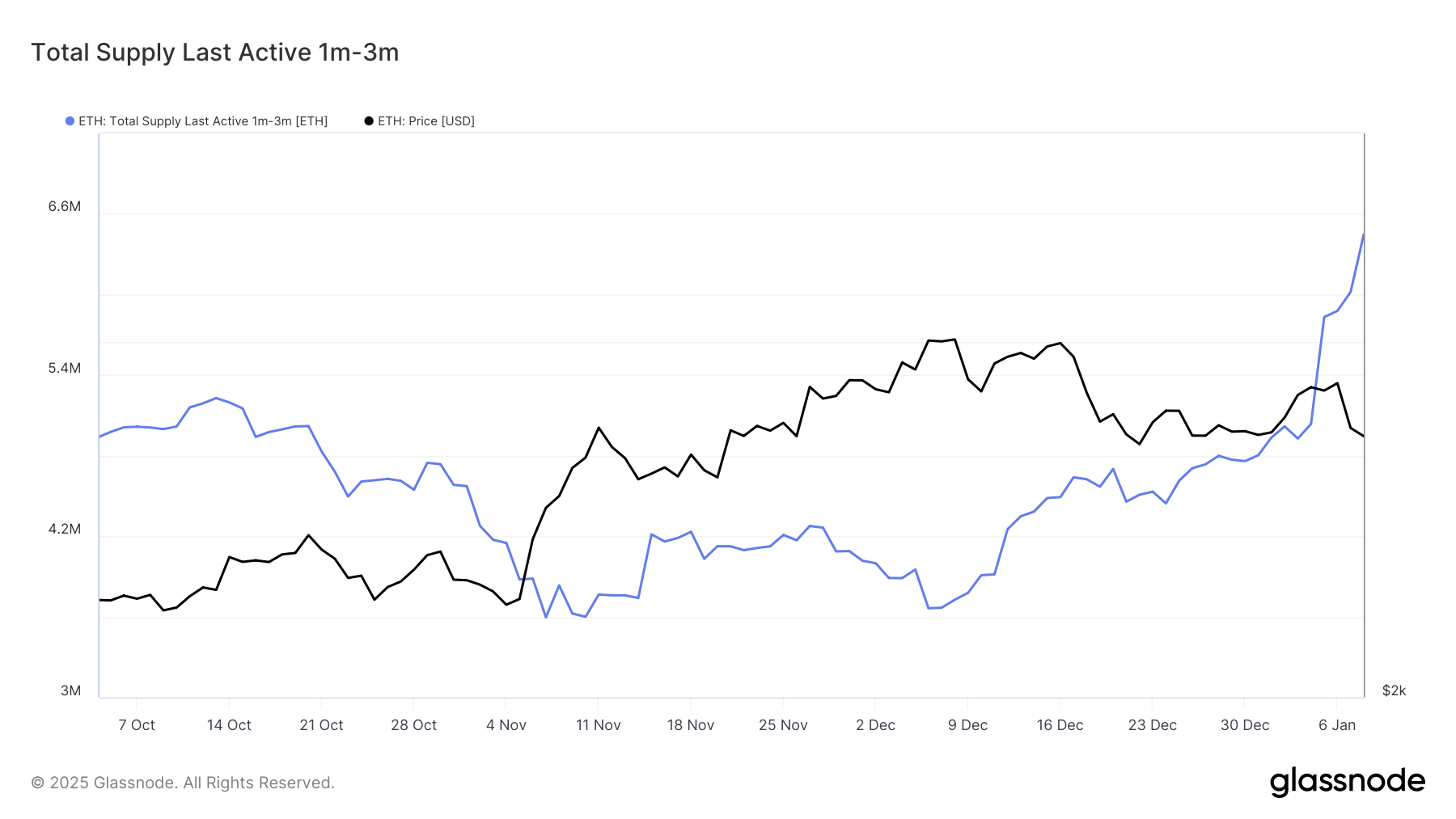Toggle the 'ETH: Total Supply Last Active 1m-3m [ETH]' legend series

point(202,121)
